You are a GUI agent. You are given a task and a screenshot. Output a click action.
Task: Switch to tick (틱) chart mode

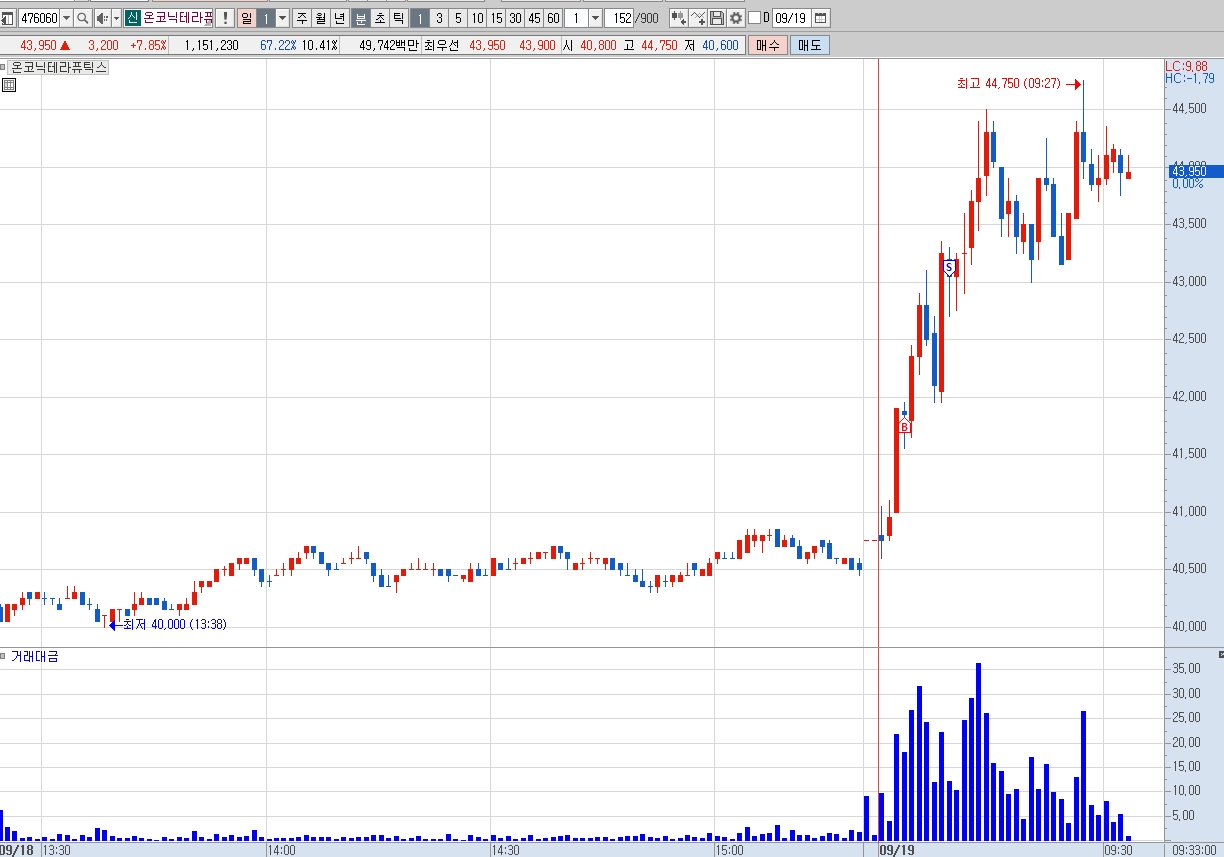[398, 18]
